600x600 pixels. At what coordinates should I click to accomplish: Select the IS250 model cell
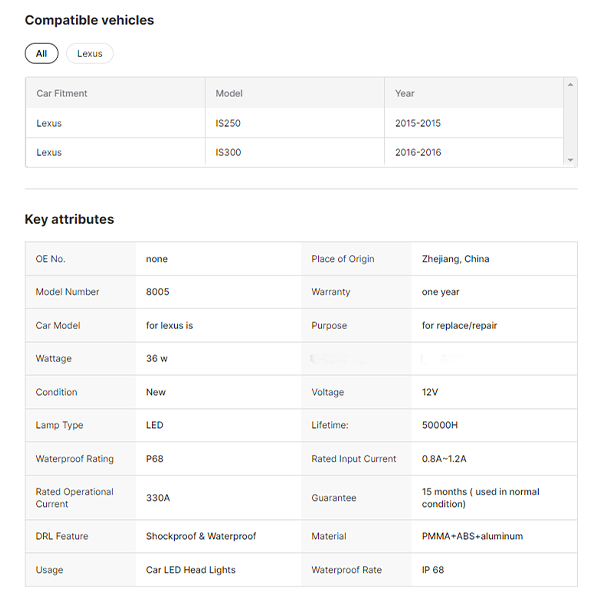(x=229, y=123)
